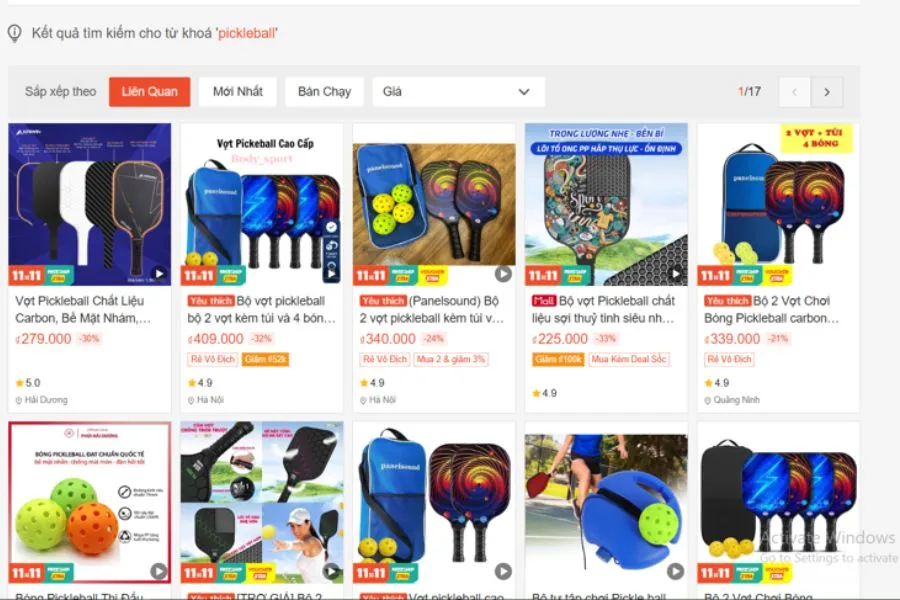Click the chevron in the Giá dropdown

pyautogui.click(x=523, y=92)
